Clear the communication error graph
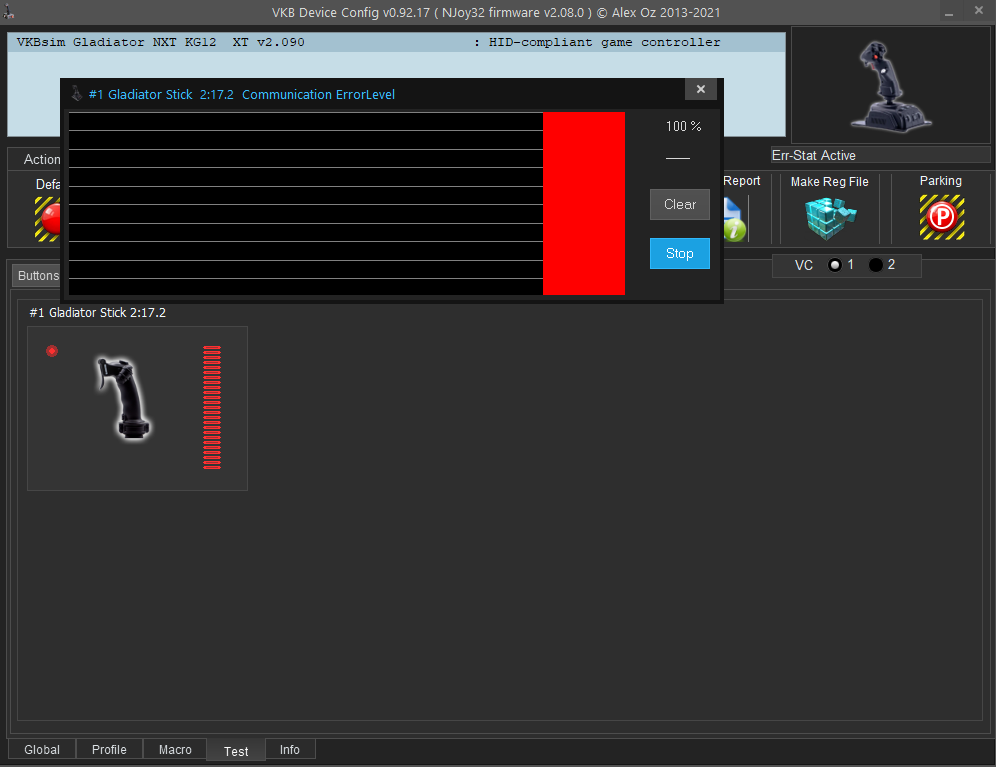996x767 pixels. click(680, 204)
